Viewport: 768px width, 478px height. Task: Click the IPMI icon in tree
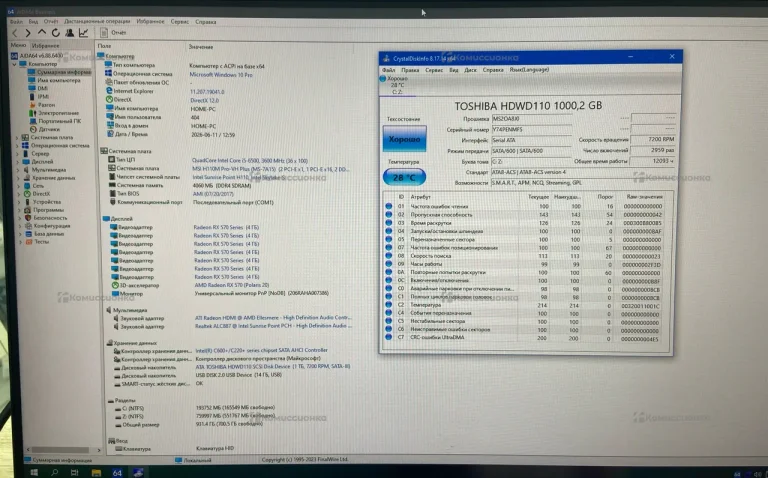point(32,96)
